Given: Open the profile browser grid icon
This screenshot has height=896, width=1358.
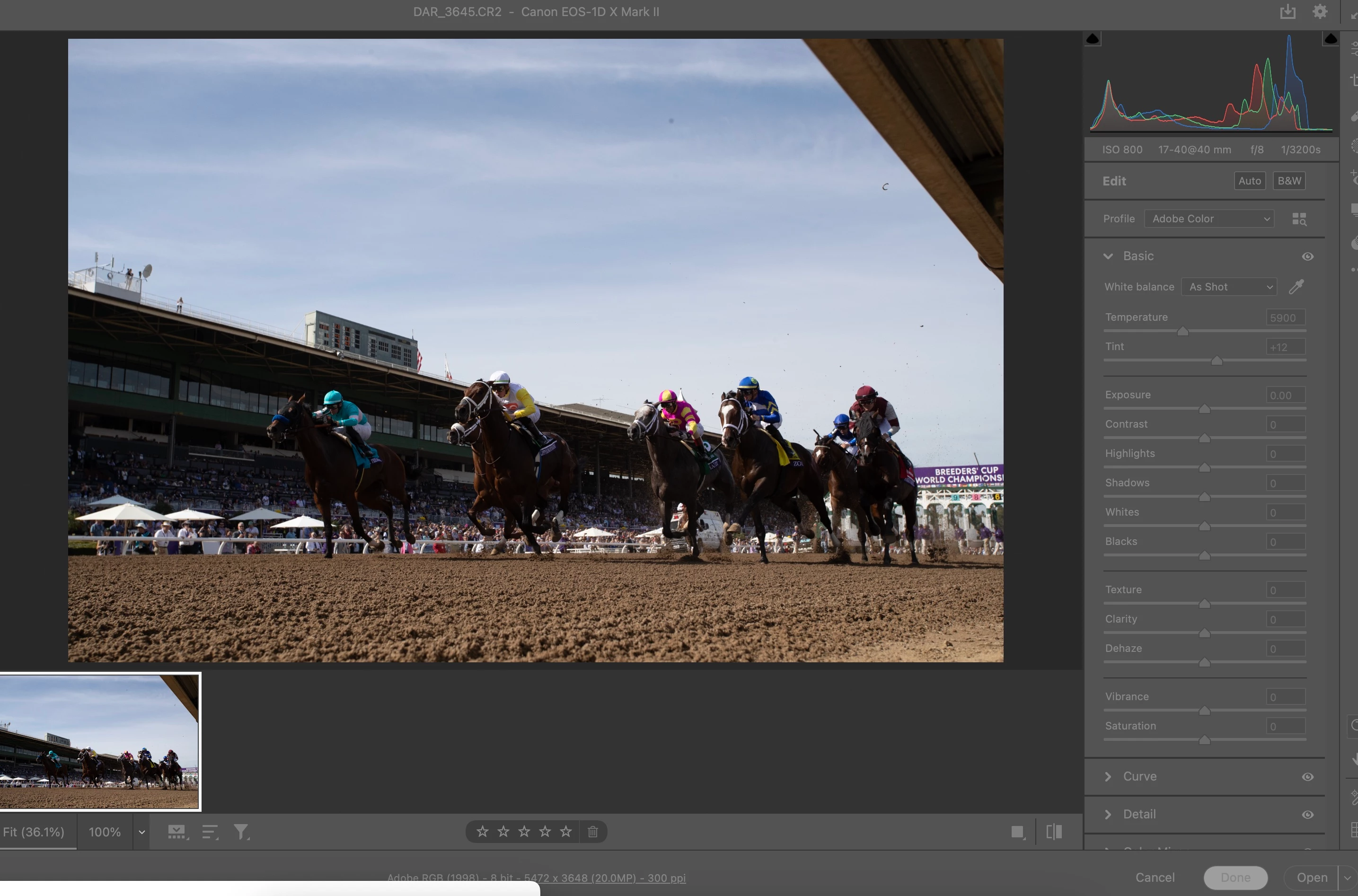Looking at the screenshot, I should (x=1298, y=219).
